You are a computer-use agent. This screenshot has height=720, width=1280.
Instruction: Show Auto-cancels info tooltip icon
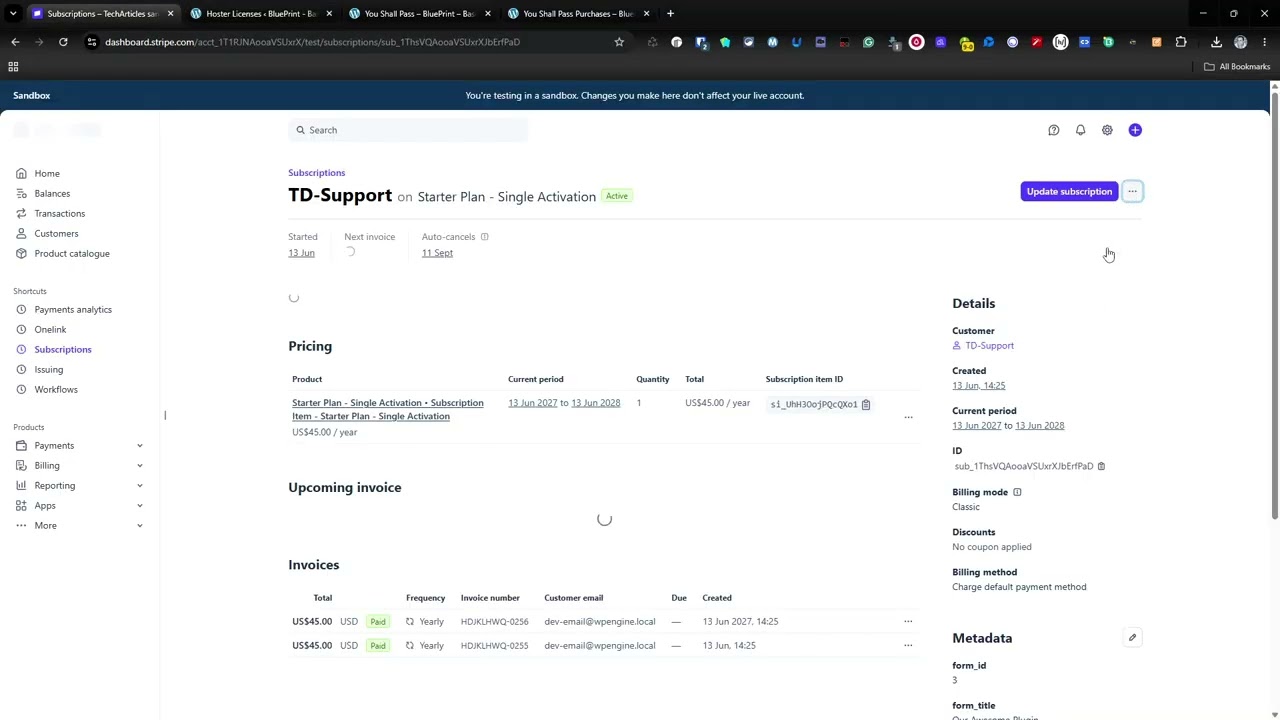click(x=484, y=237)
